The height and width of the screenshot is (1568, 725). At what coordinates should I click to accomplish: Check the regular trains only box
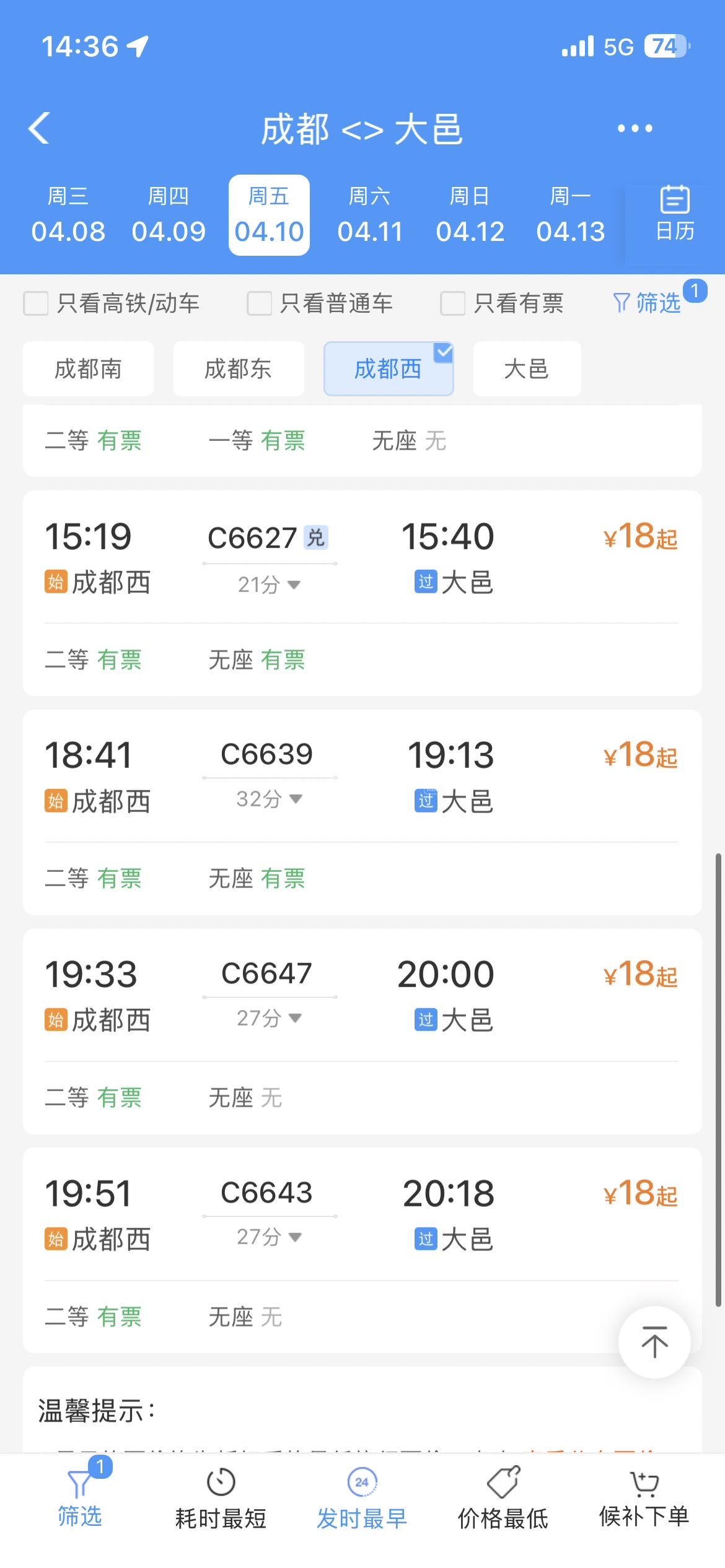(260, 303)
